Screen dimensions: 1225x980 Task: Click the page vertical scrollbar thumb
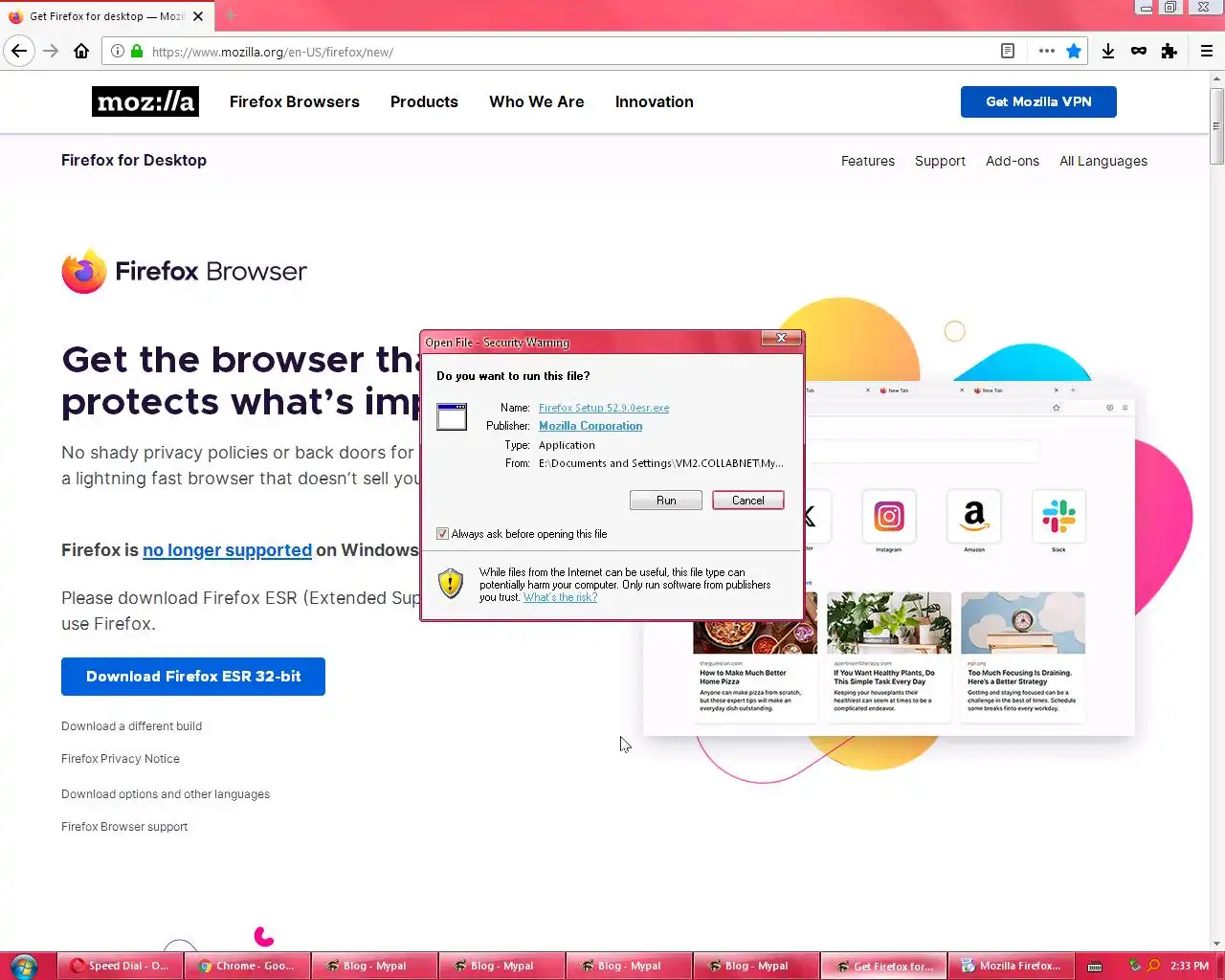pyautogui.click(x=1216, y=125)
